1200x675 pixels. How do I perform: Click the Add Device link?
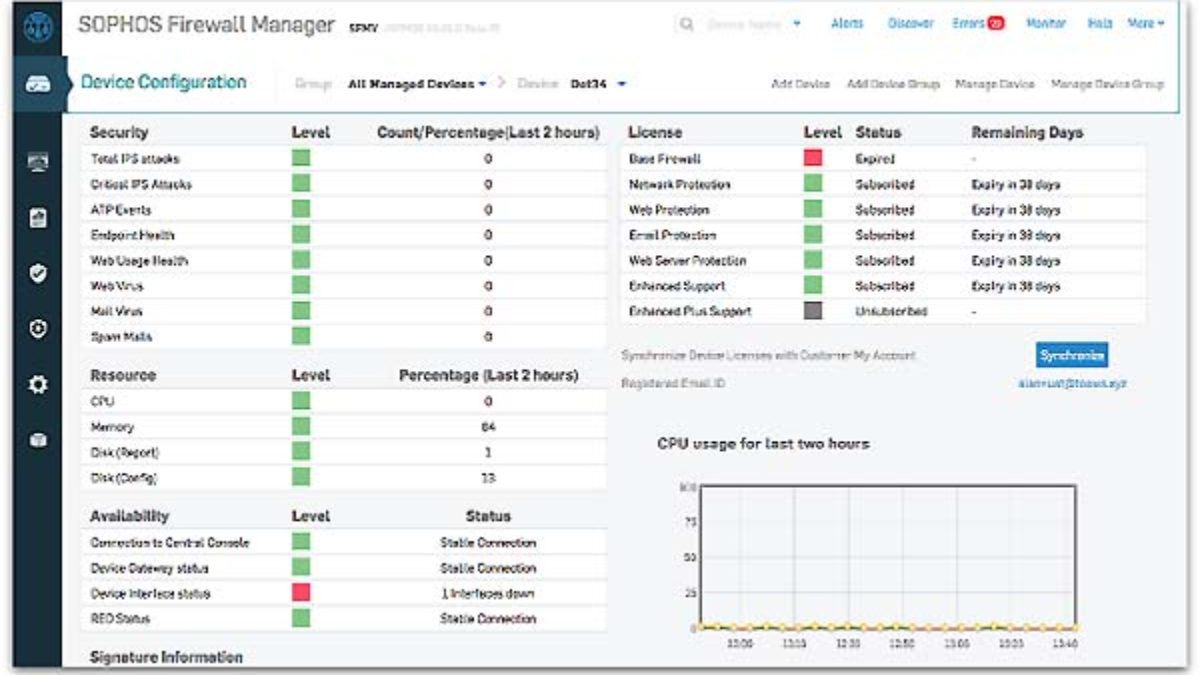tap(800, 85)
